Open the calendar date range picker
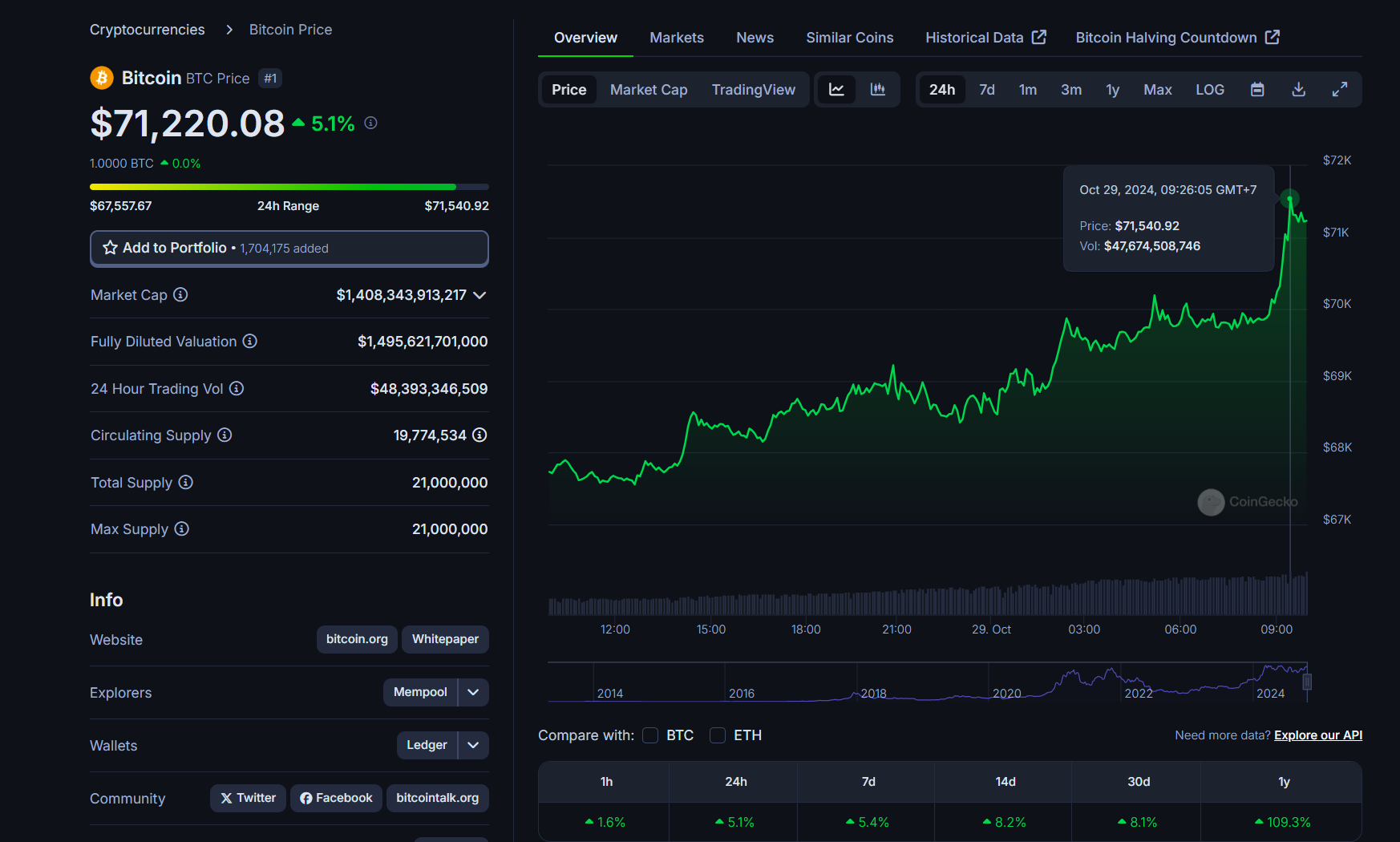This screenshot has width=1400, height=842. click(x=1257, y=90)
